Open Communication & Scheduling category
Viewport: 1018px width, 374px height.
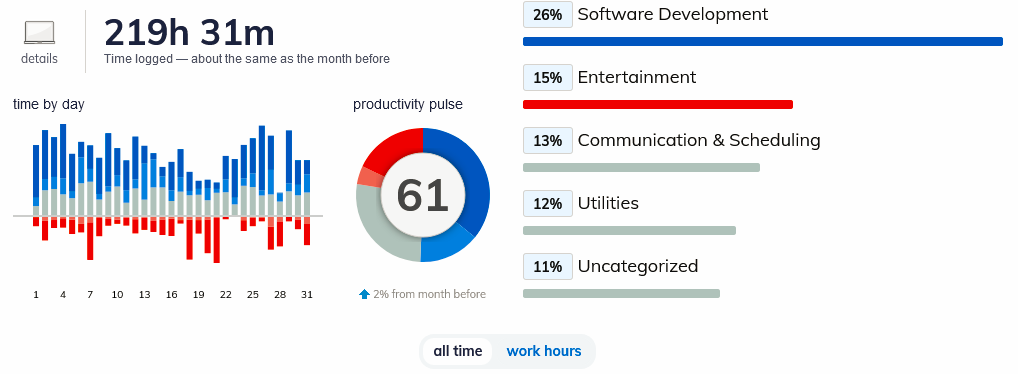[x=699, y=140]
